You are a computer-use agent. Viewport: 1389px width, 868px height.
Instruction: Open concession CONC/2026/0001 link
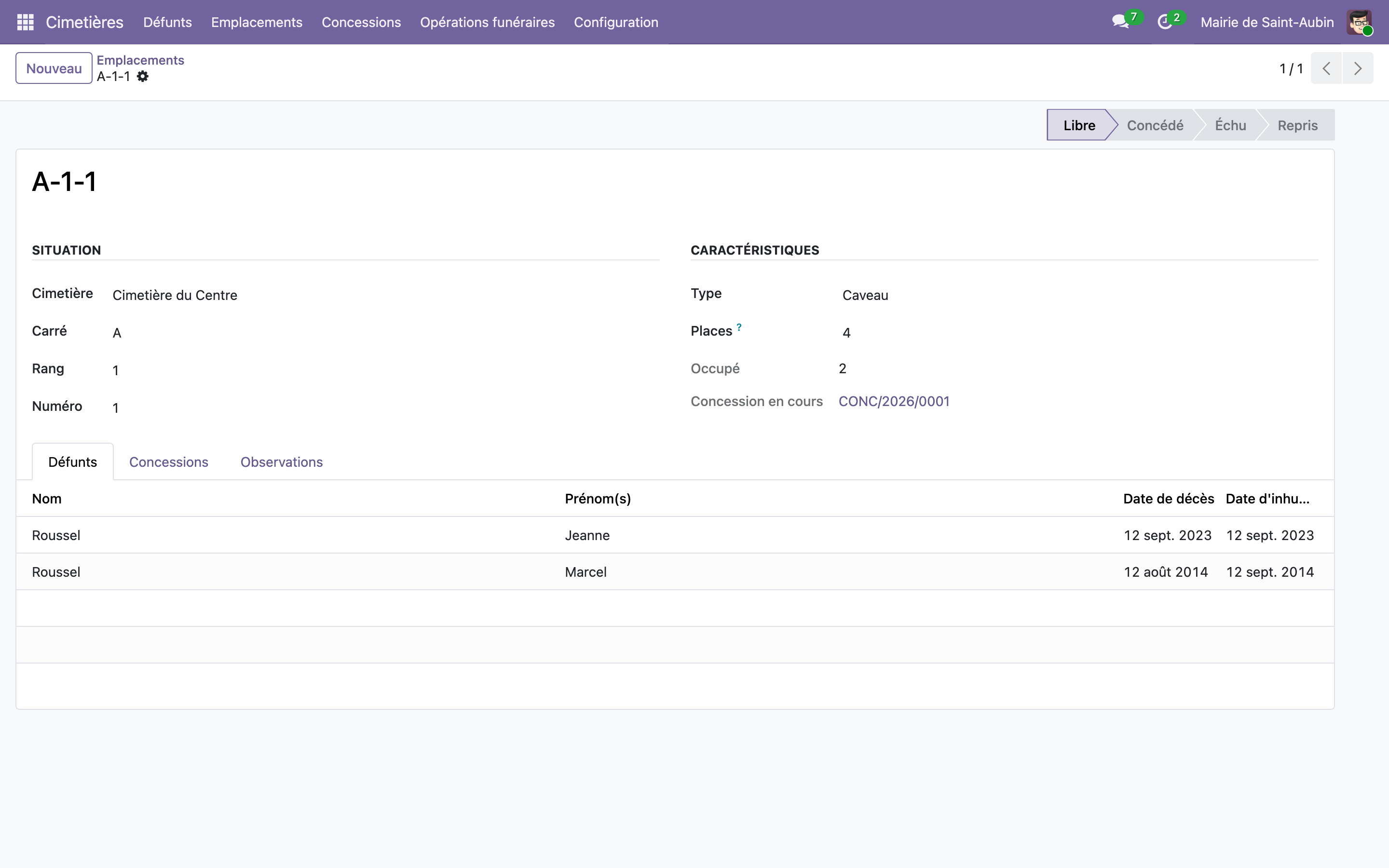894,401
